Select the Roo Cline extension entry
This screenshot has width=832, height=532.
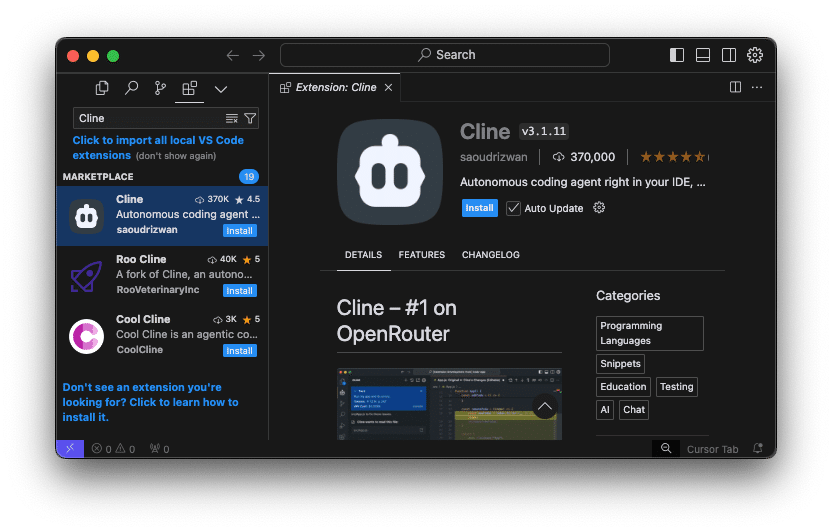click(162, 275)
